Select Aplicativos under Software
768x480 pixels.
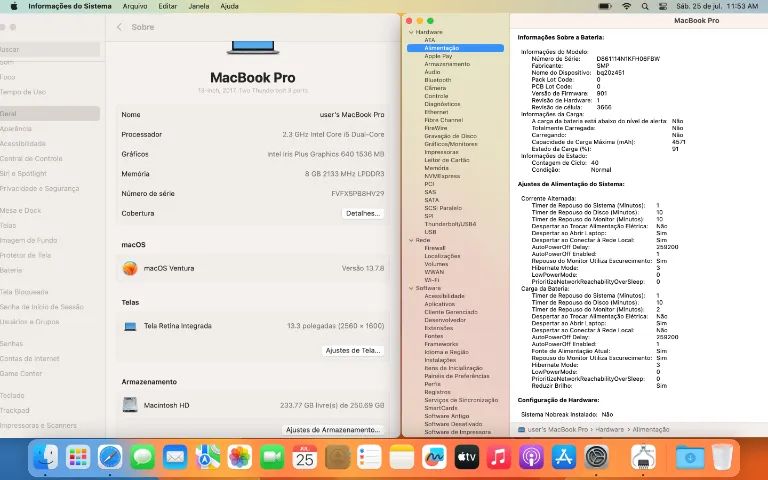(439, 304)
